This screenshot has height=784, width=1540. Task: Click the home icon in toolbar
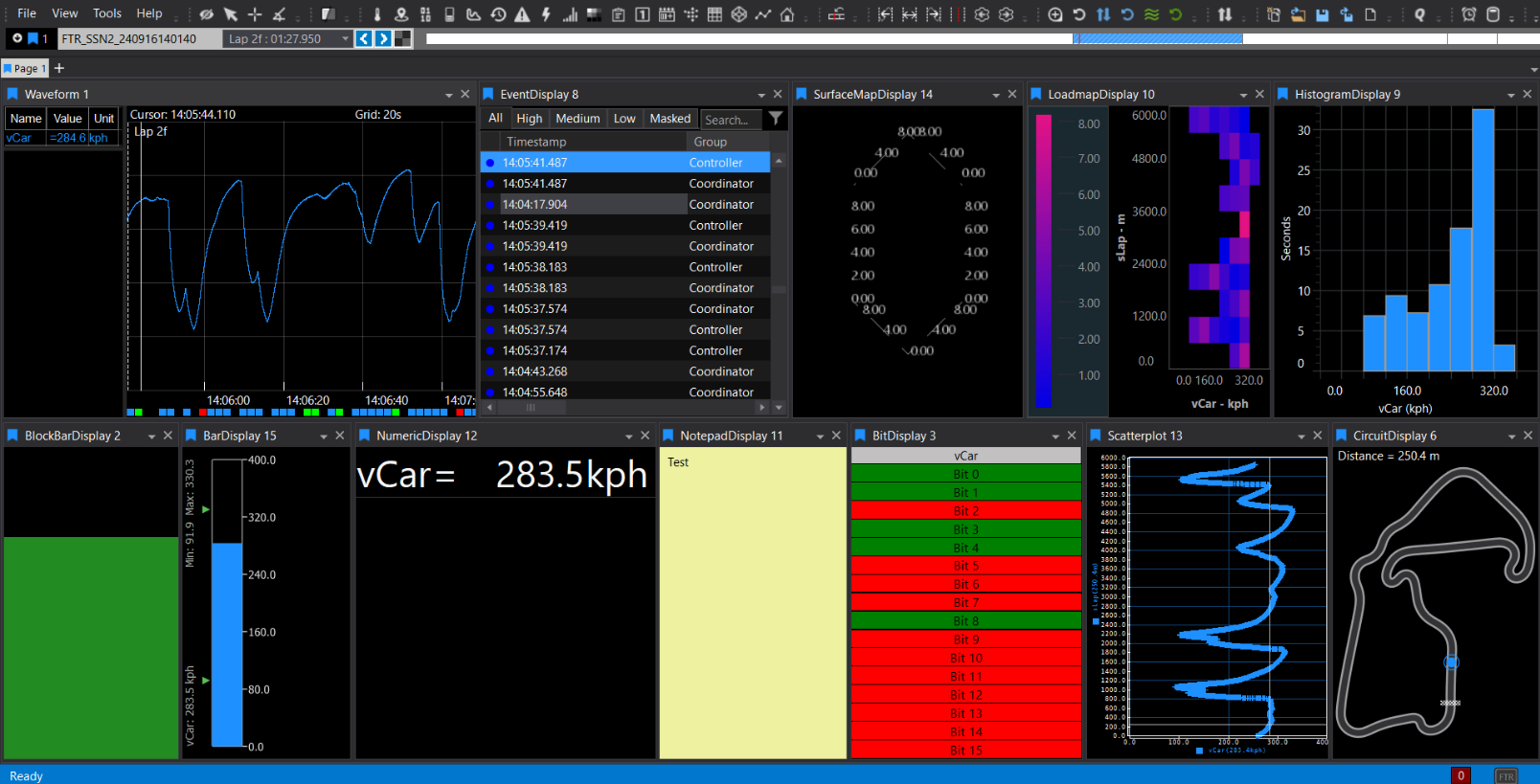(x=787, y=14)
